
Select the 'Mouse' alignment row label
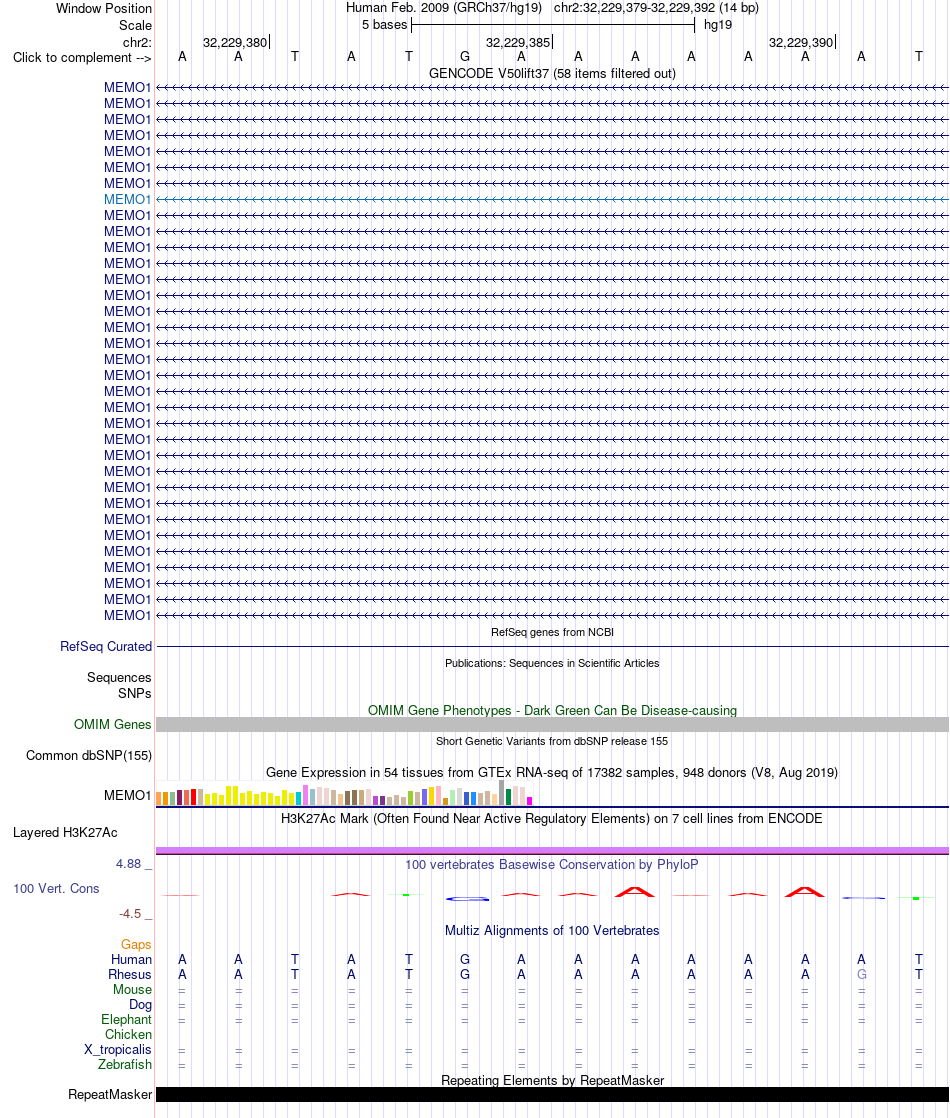(133, 990)
